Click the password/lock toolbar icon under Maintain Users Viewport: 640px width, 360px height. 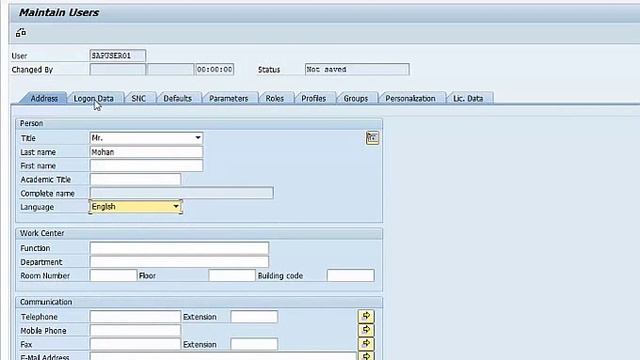21,33
